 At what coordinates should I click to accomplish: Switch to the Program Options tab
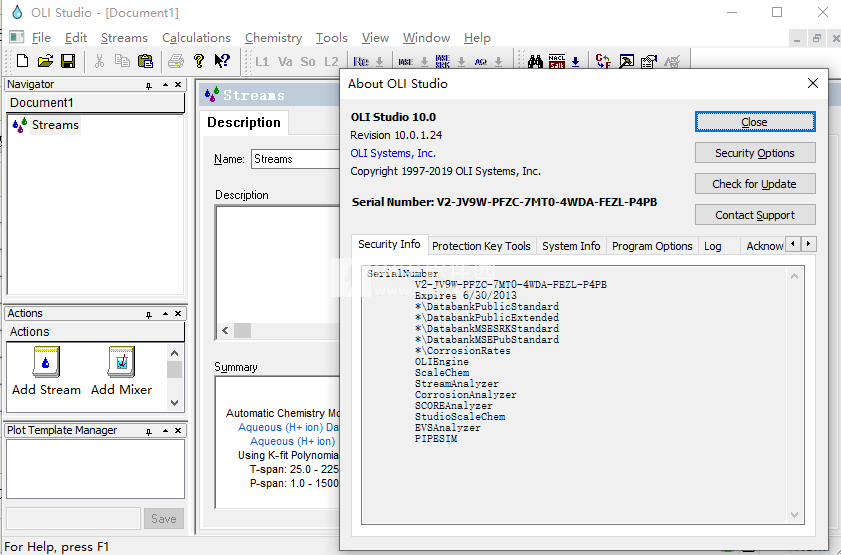tap(652, 246)
